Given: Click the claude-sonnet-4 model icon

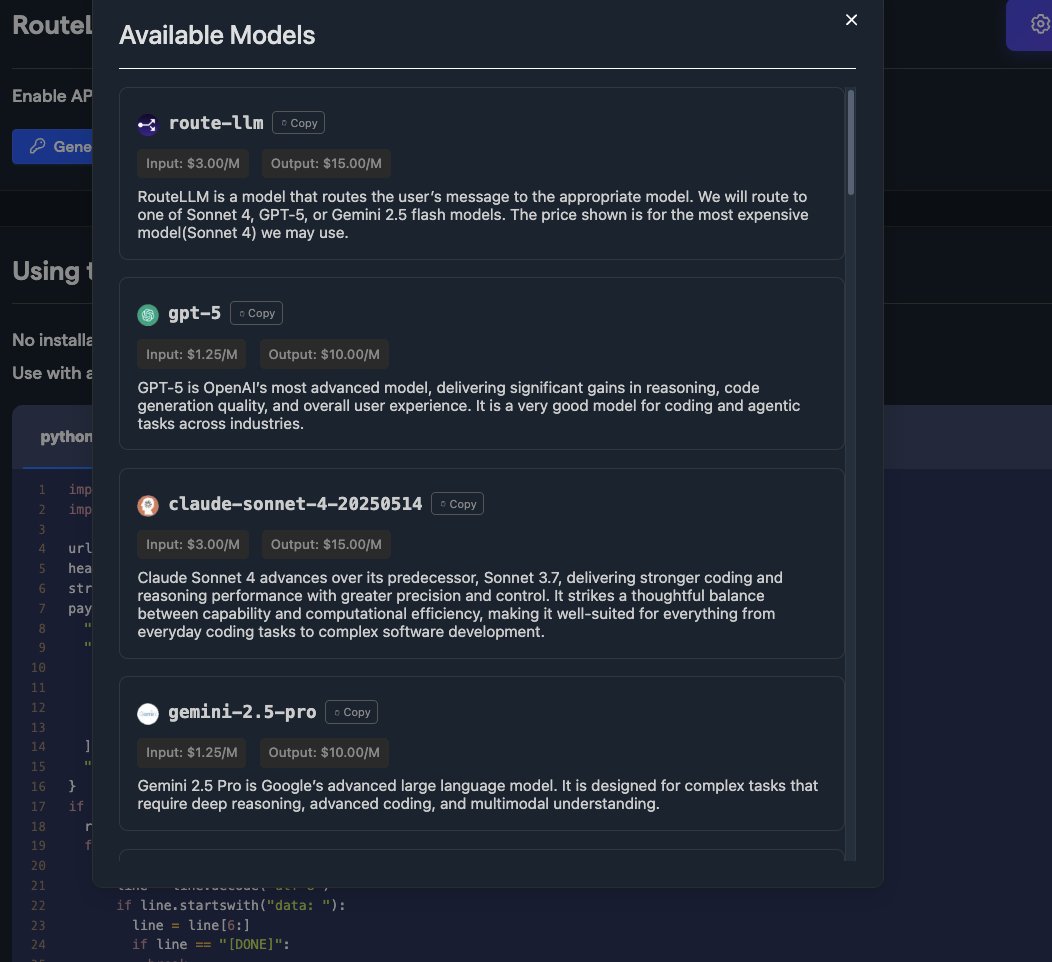Looking at the screenshot, I should tap(148, 505).
